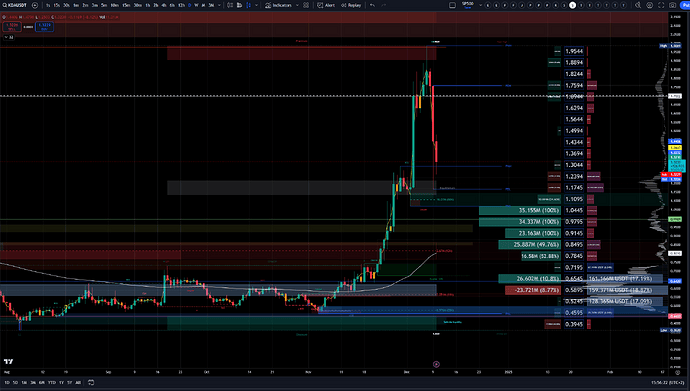690x391 pixels.
Task: Click the symbol search field in the top bar
Action: pyautogui.click(x=15, y=5)
